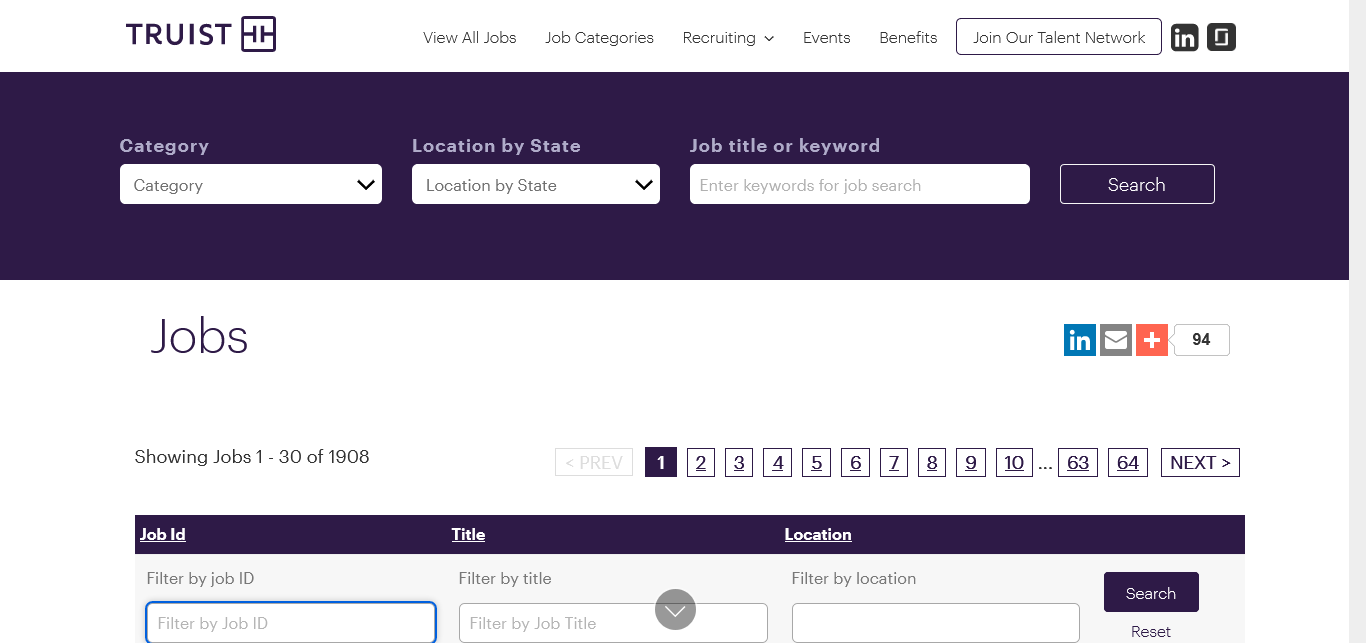
Task: Focus the job keyword search field
Action: coord(859,185)
